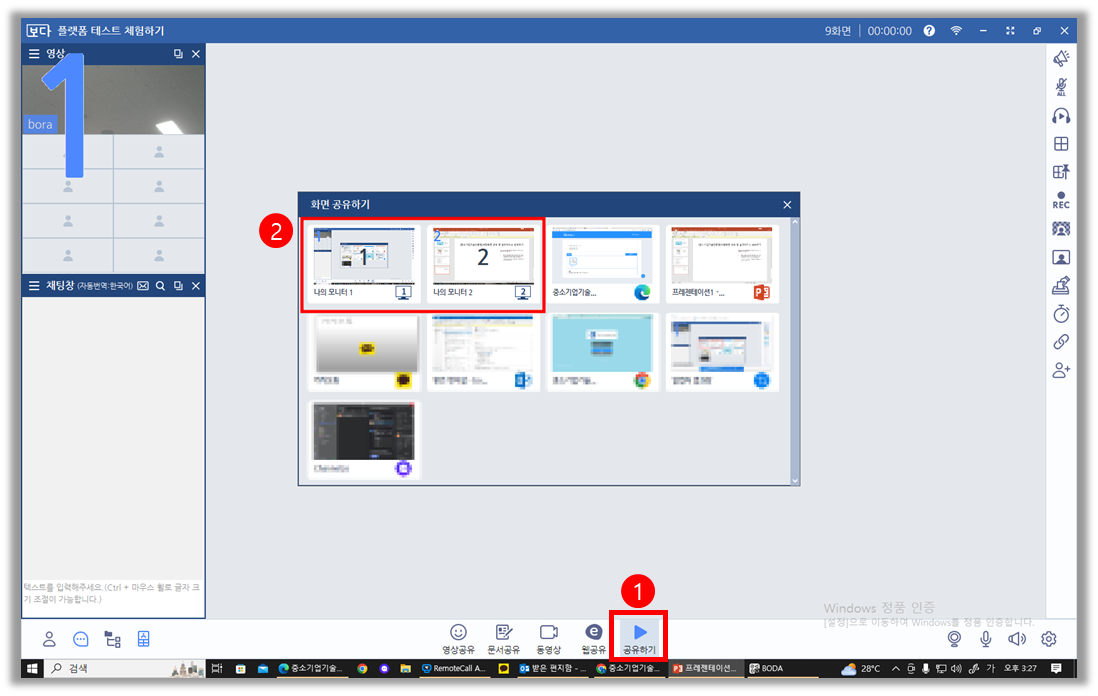Click 웹공유 web share button
The width and height of the screenshot is (1098, 696).
pos(593,639)
